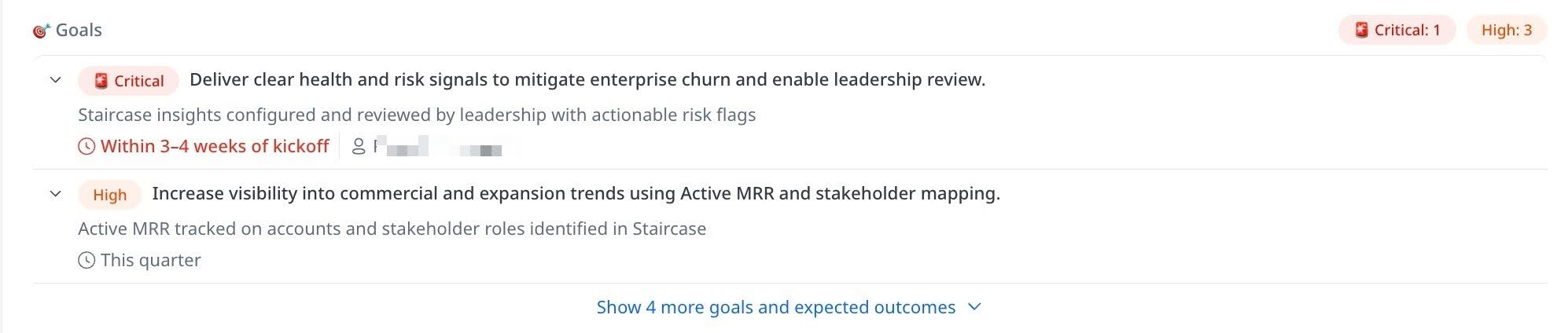
Task: Click the This quarter timeframe label
Action: click(151, 260)
